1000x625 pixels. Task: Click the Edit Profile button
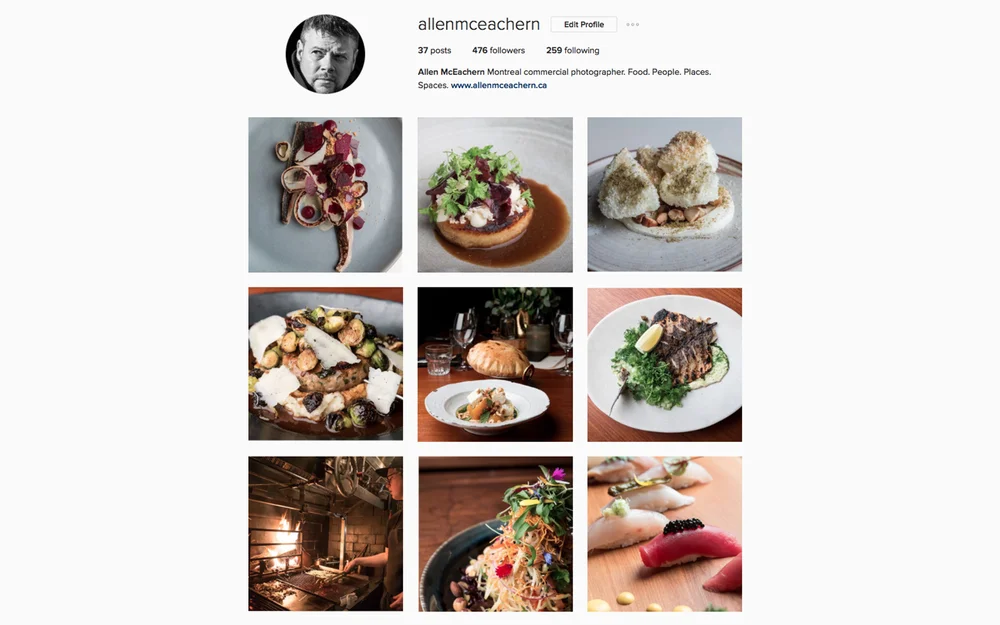pyautogui.click(x=584, y=25)
